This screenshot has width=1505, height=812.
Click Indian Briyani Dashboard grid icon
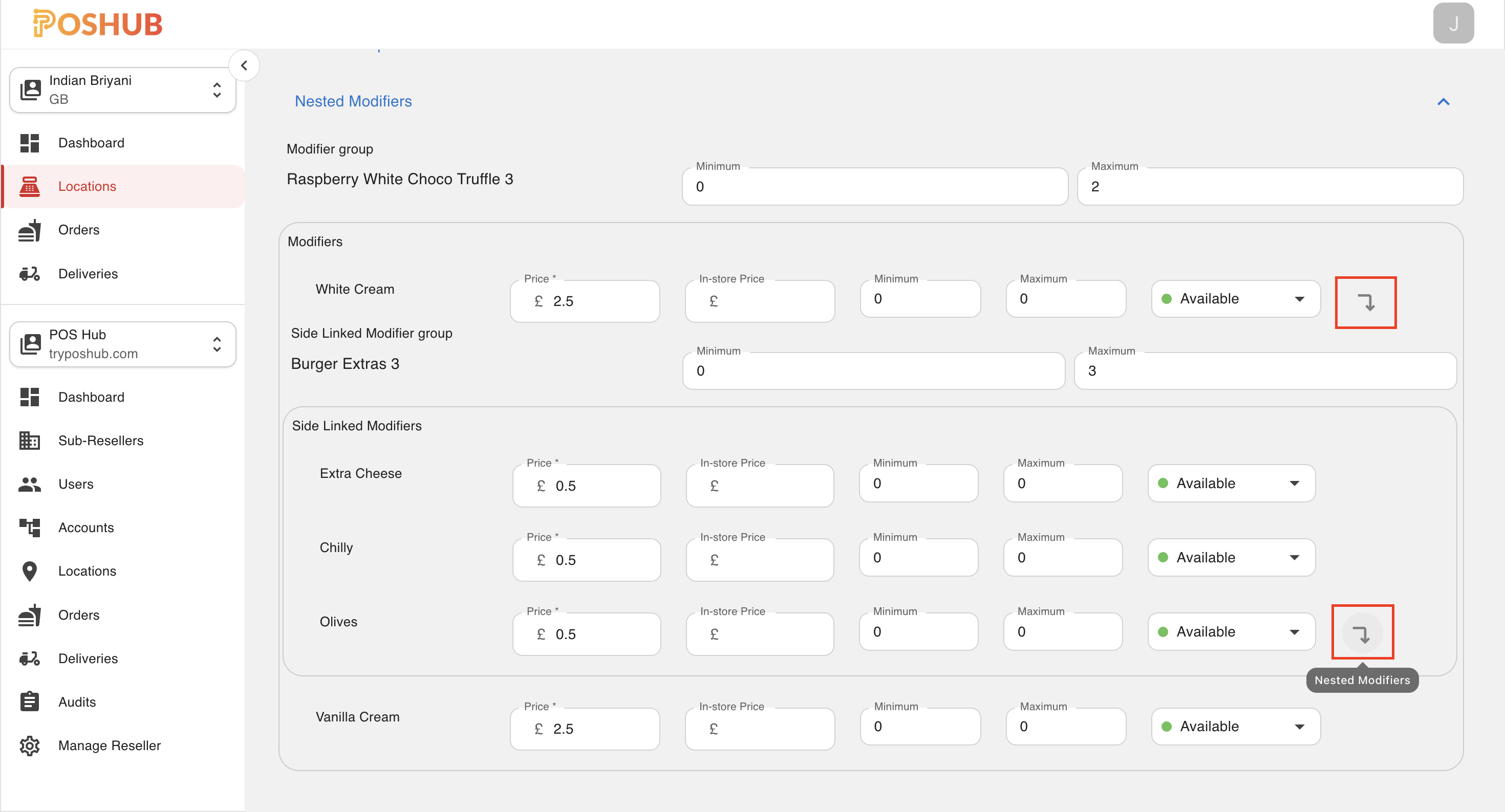point(29,143)
